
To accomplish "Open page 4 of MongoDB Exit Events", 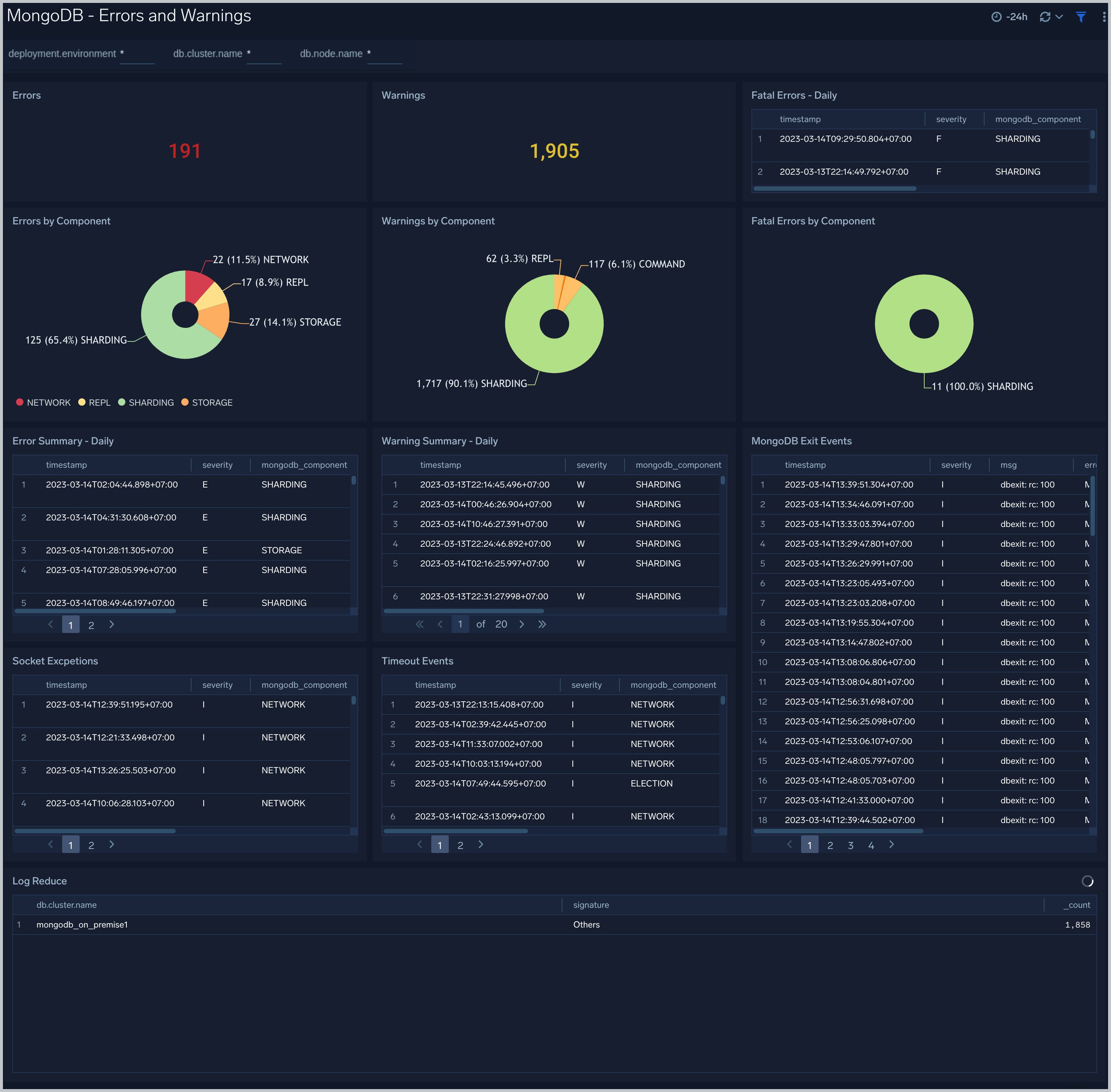I will [871, 845].
